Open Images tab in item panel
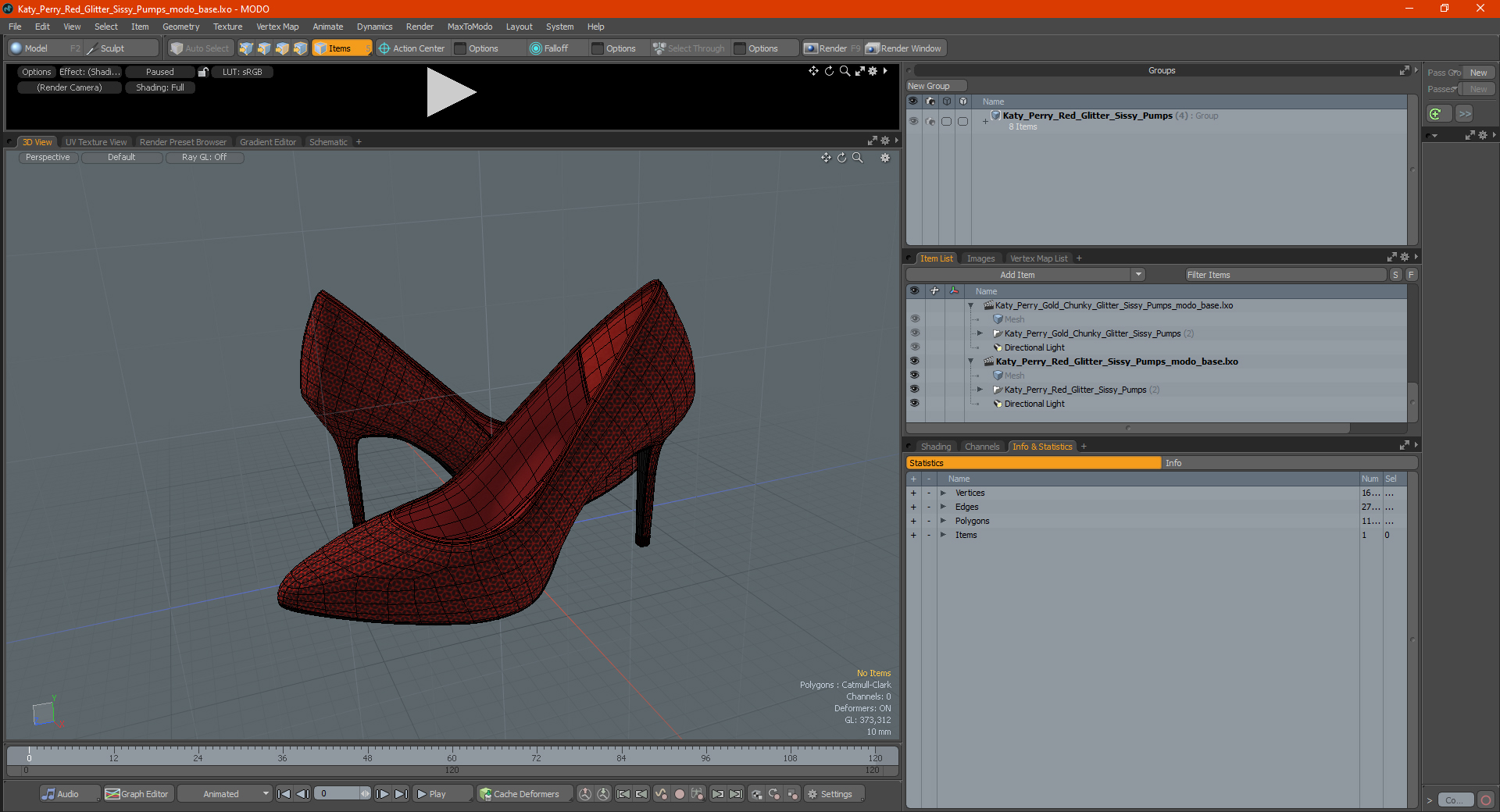 980,258
